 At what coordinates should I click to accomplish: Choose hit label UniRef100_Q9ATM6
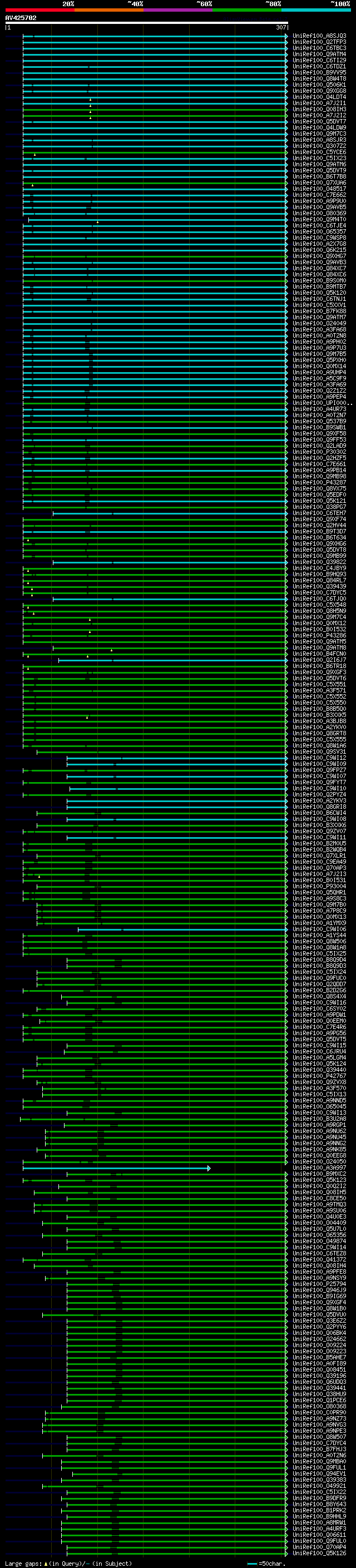pos(319,164)
